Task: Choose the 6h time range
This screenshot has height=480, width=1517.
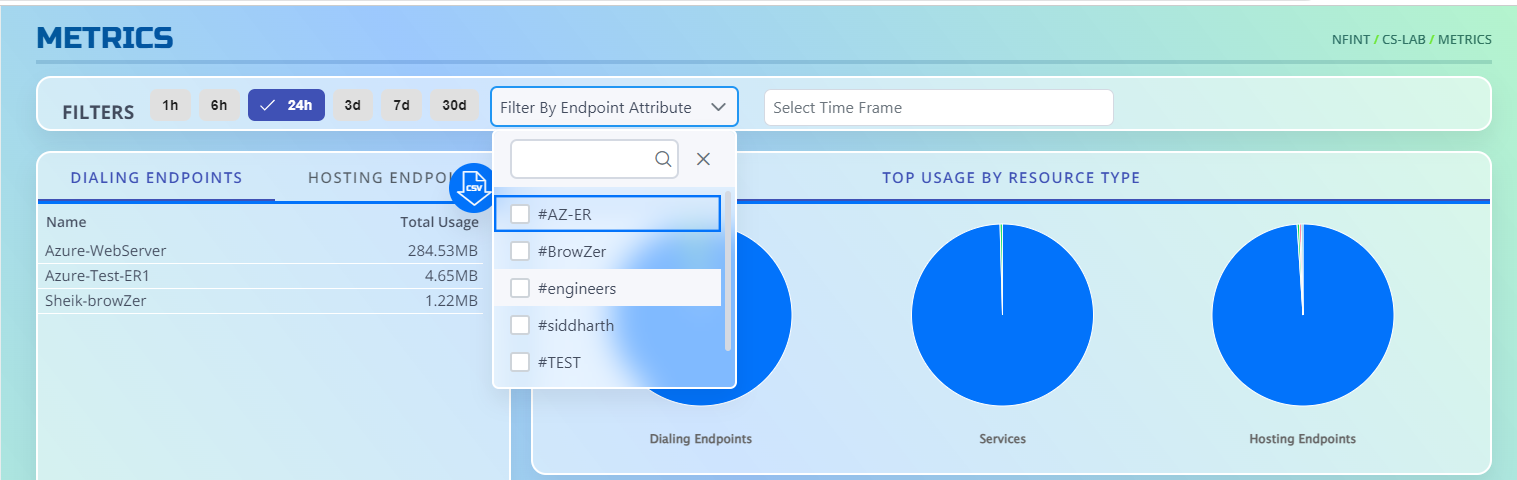Action: (219, 105)
